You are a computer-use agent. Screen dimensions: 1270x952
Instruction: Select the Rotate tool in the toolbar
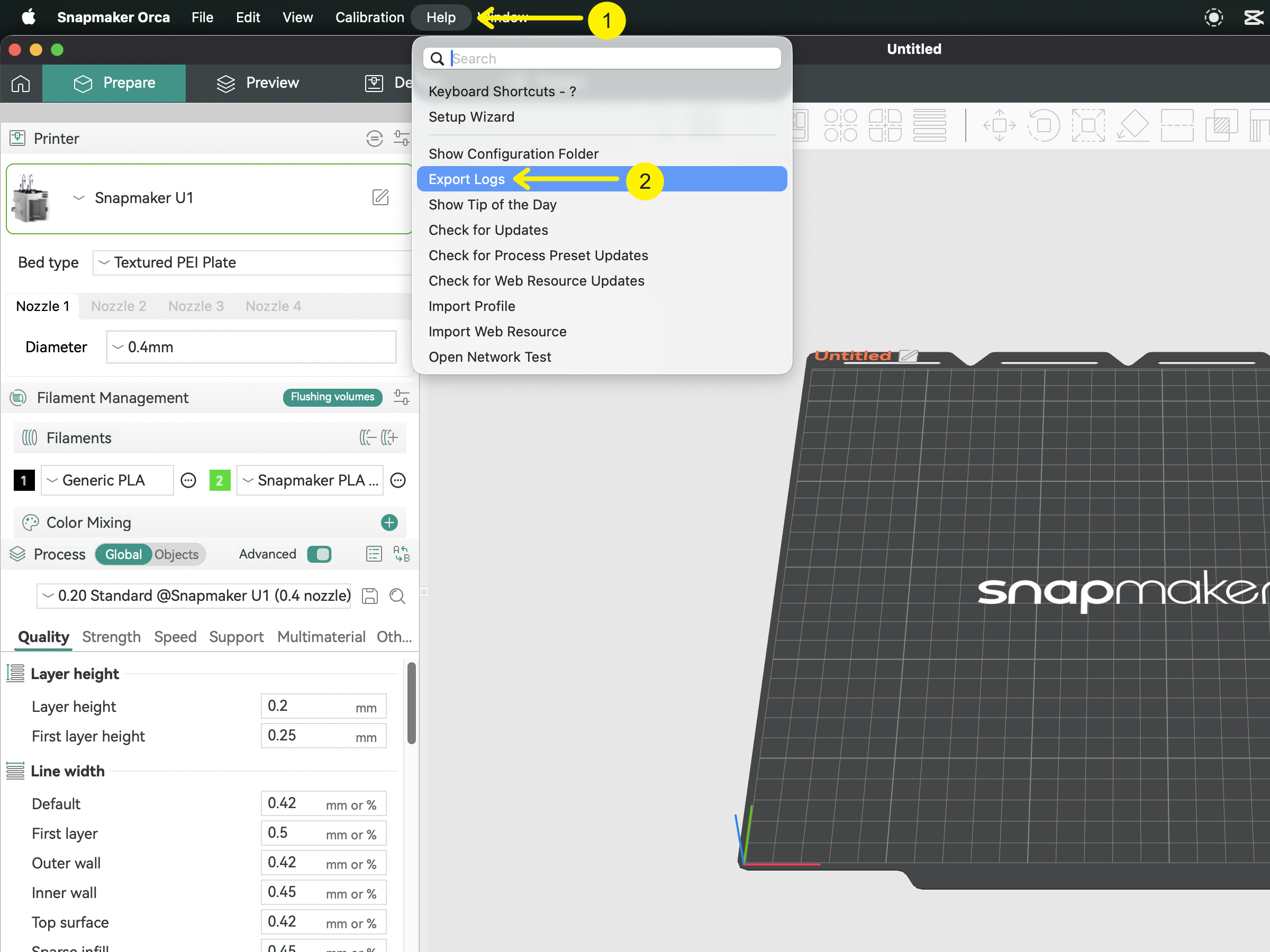tap(1044, 125)
